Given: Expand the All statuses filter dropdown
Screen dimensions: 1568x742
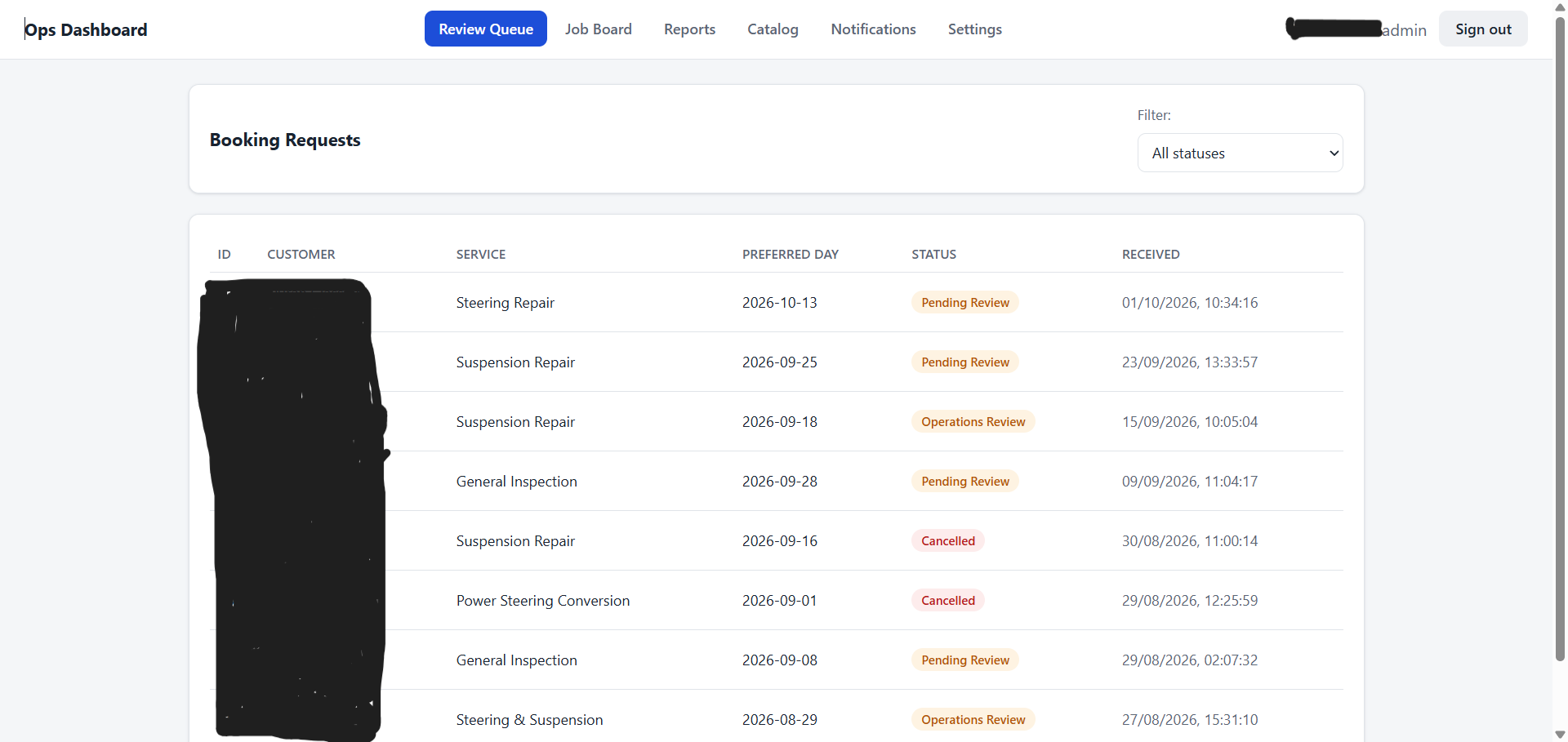Looking at the screenshot, I should pos(1240,153).
